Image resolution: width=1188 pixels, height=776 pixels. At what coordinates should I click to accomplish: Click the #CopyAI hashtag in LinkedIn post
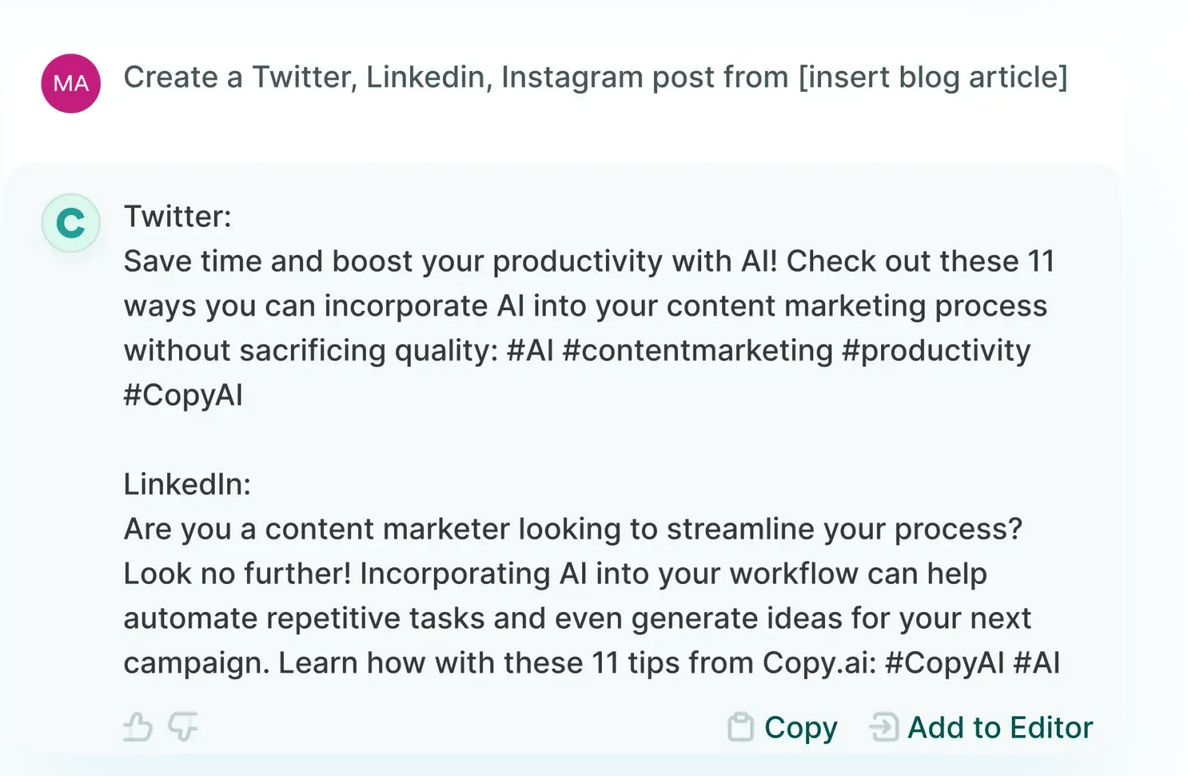(944, 663)
